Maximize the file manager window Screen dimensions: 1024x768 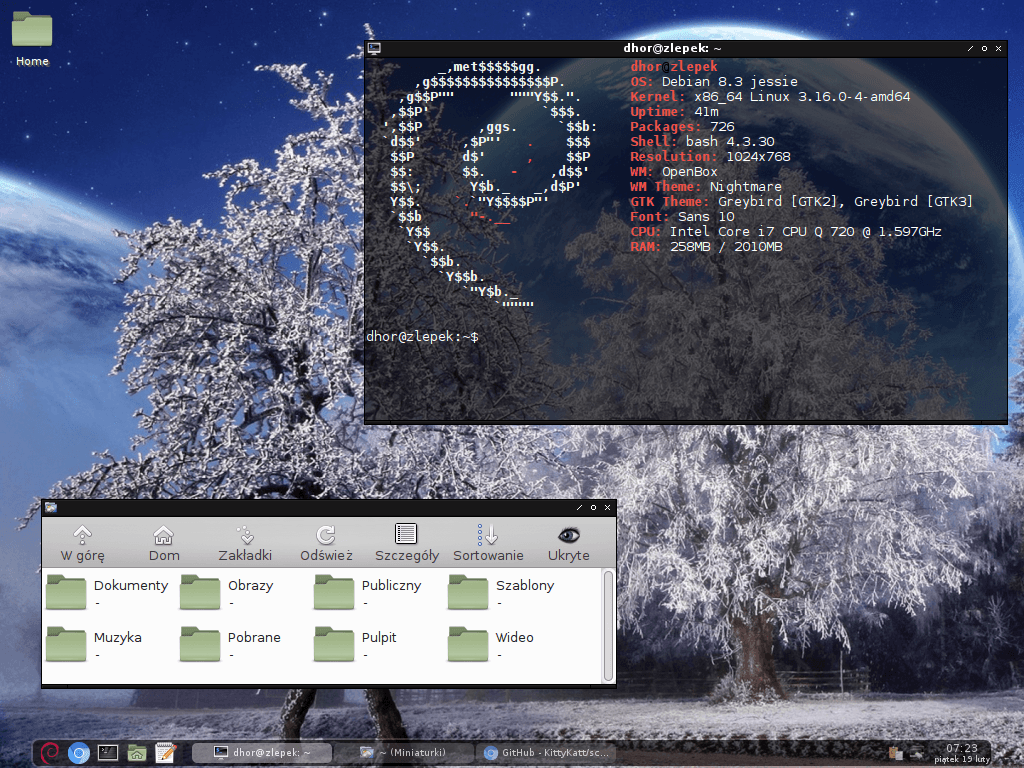click(593, 507)
